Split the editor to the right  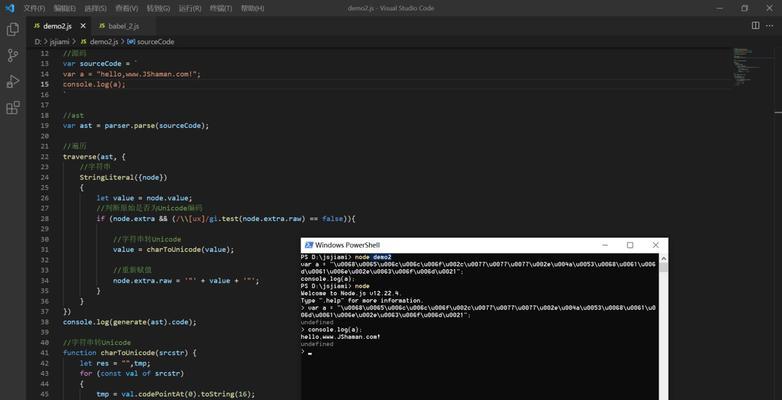[x=756, y=25]
